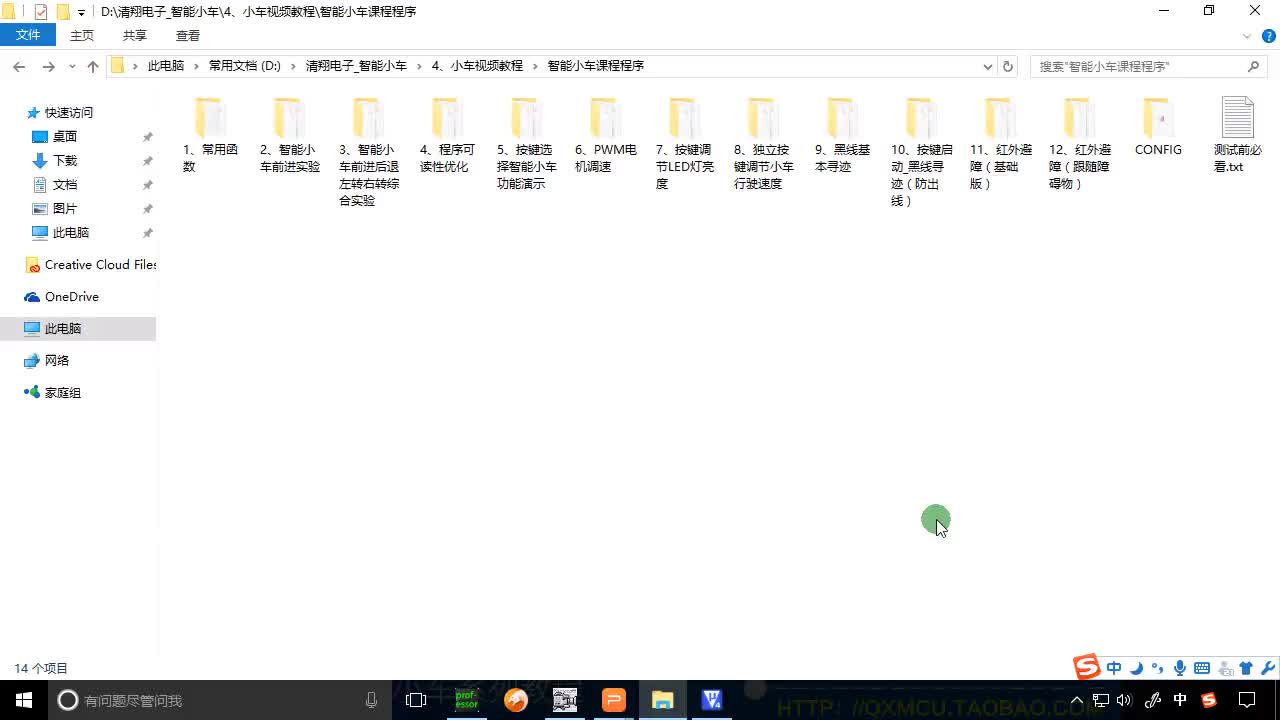Select folder "3、智能小车前进后退左转右转综合实验"
The height and width of the screenshot is (720, 1280).
(369, 152)
